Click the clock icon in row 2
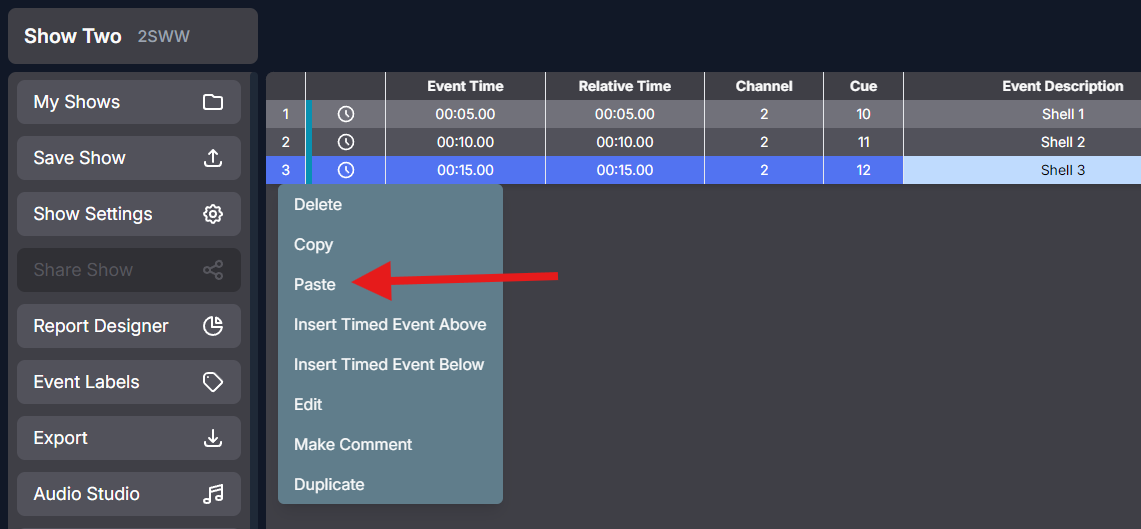Viewport: 1141px width, 529px height. [x=346, y=142]
